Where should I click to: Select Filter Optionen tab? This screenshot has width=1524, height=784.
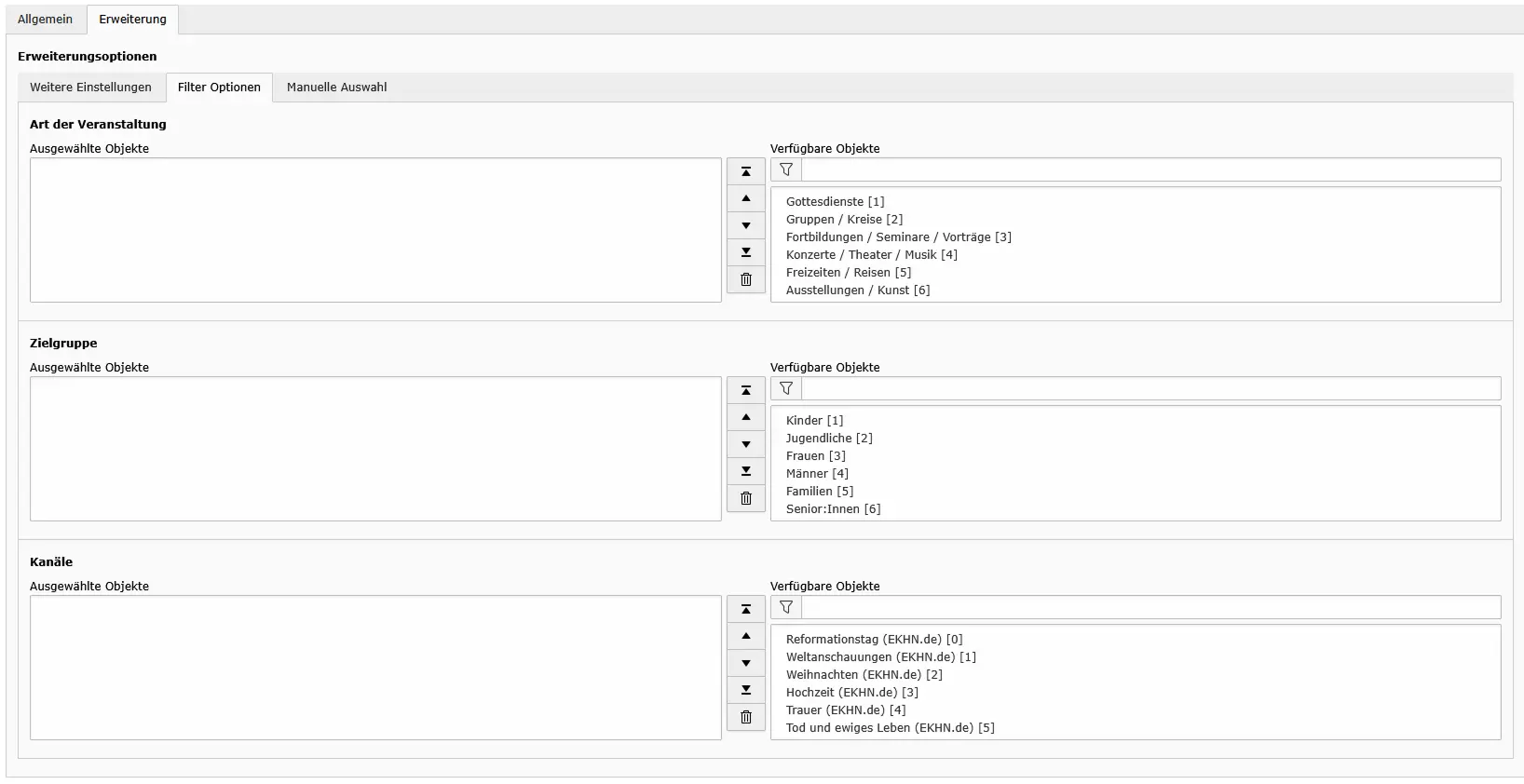click(219, 88)
